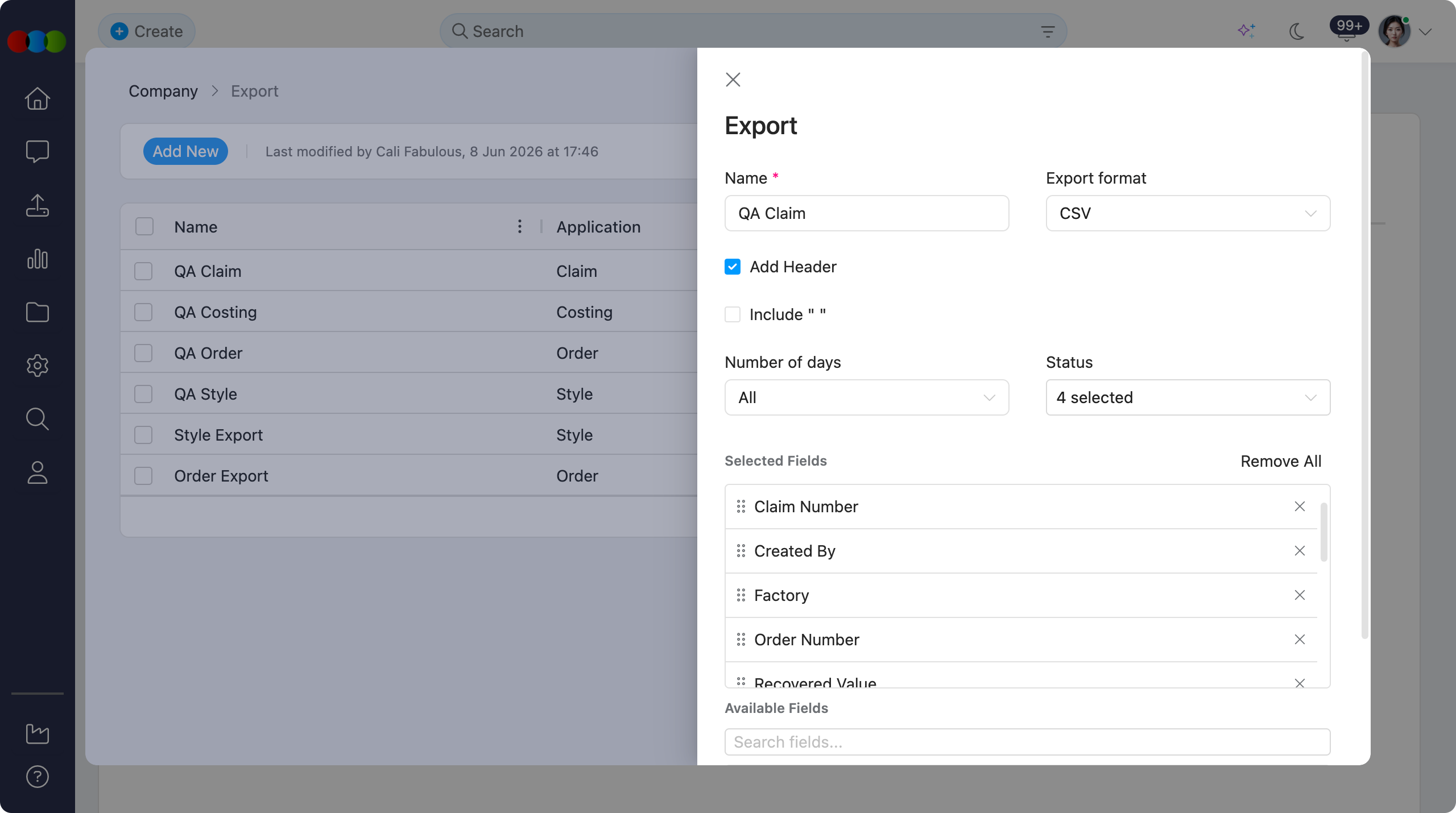Open the chat messages sidebar icon
The image size is (1456, 813).
pyautogui.click(x=38, y=151)
